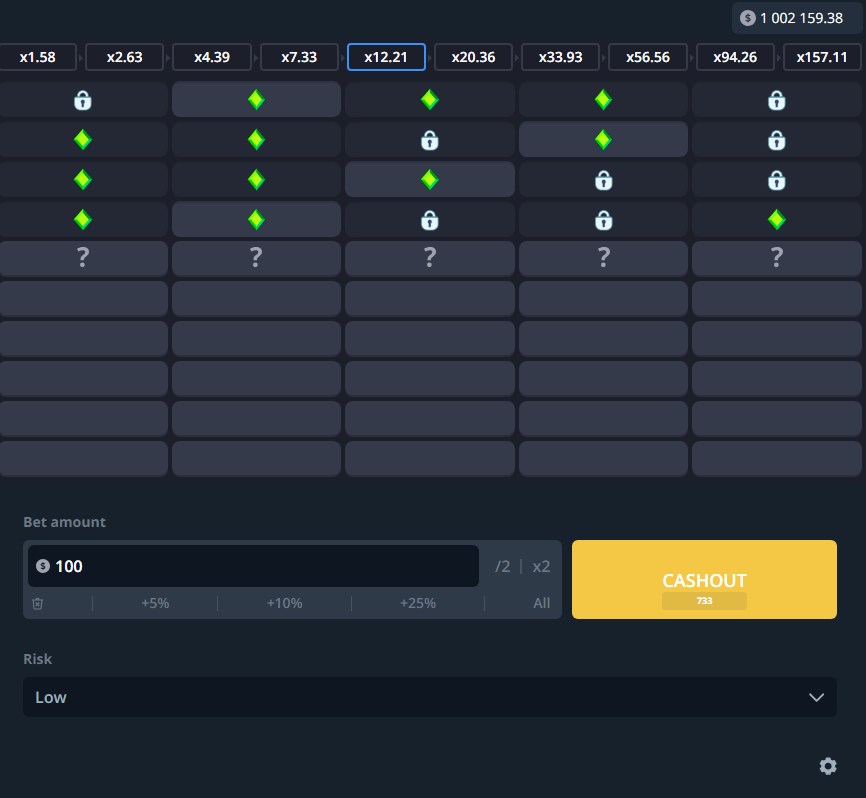The height and width of the screenshot is (798, 866).
Task: Click the green diamond in top row second column
Action: (x=256, y=100)
